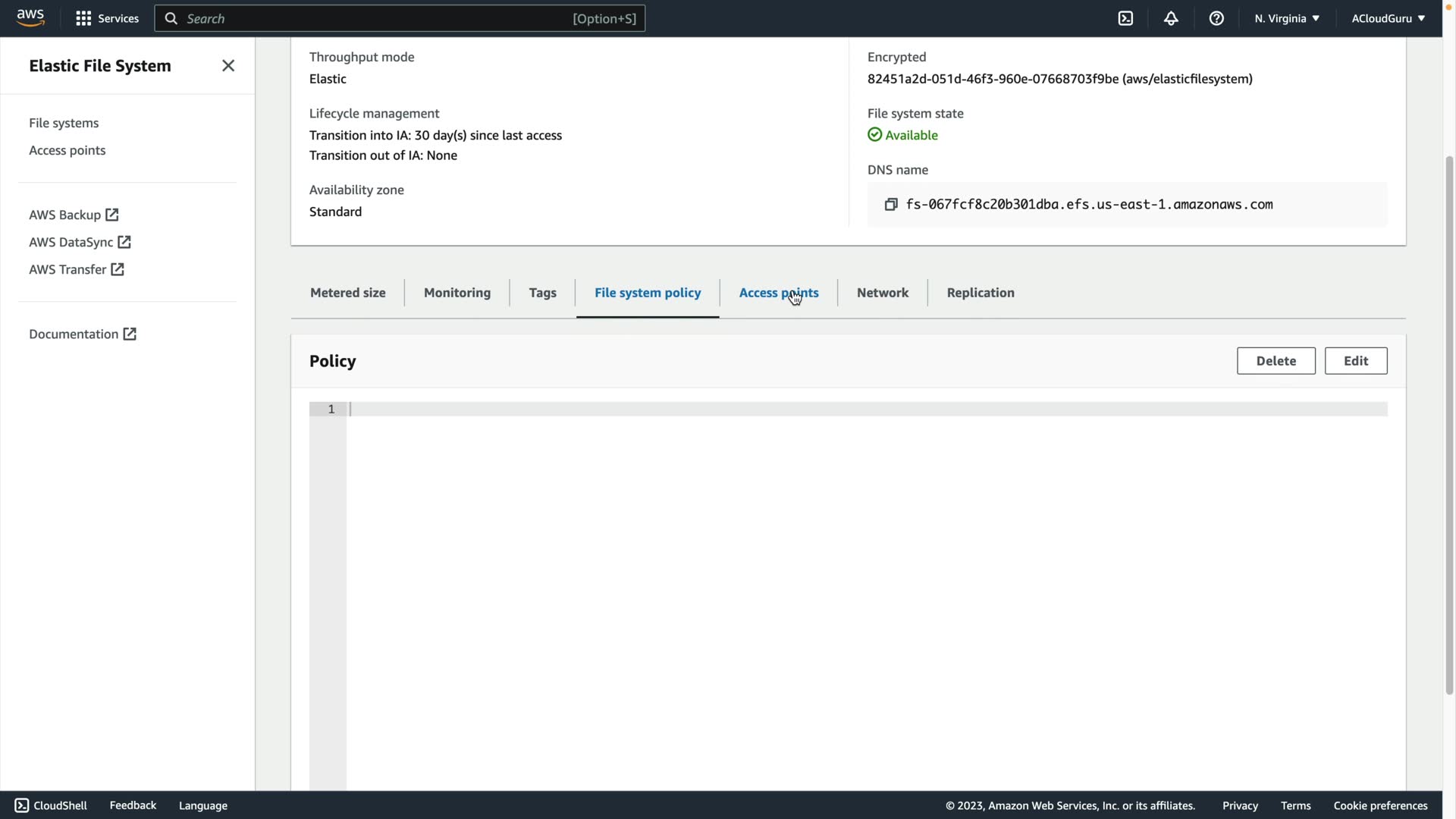Open the Services grid menu icon

83,18
